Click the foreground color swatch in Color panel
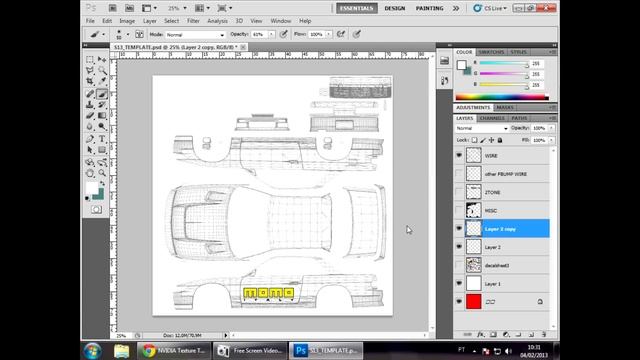Viewport: 640px width, 360px height. point(462,65)
